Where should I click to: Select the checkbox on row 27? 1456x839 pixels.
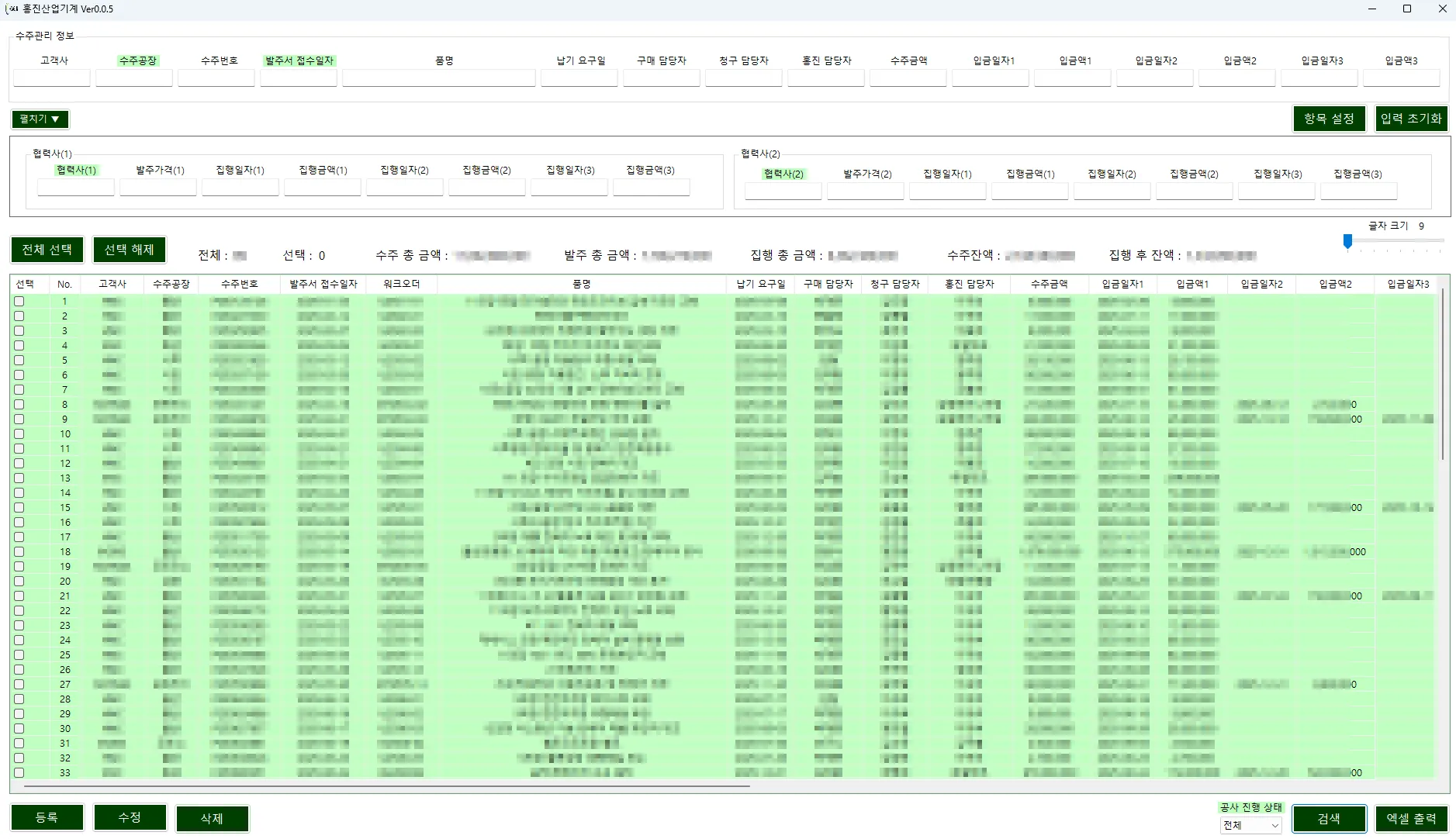pyautogui.click(x=19, y=684)
